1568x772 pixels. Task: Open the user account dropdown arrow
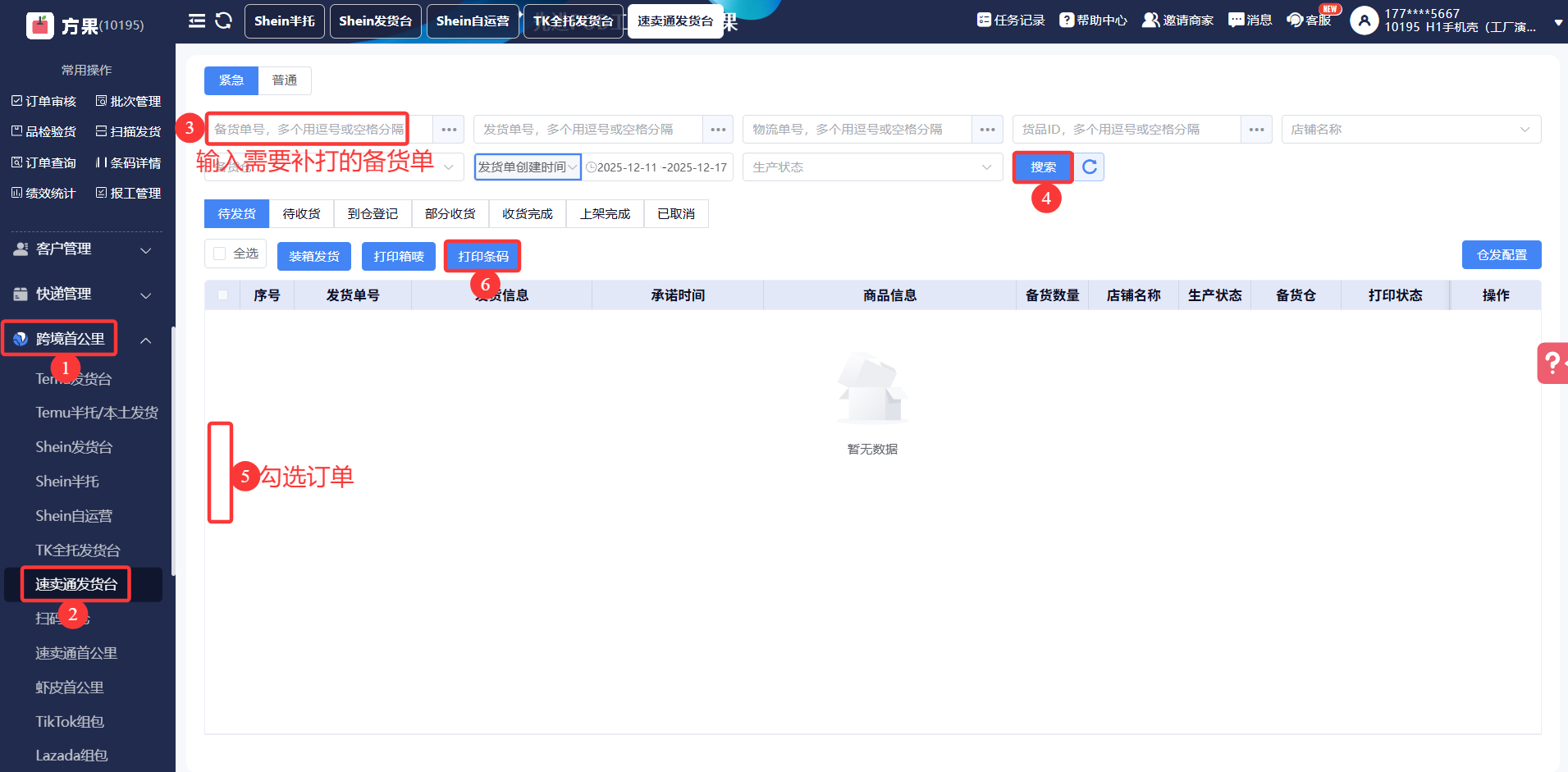coord(1558,24)
